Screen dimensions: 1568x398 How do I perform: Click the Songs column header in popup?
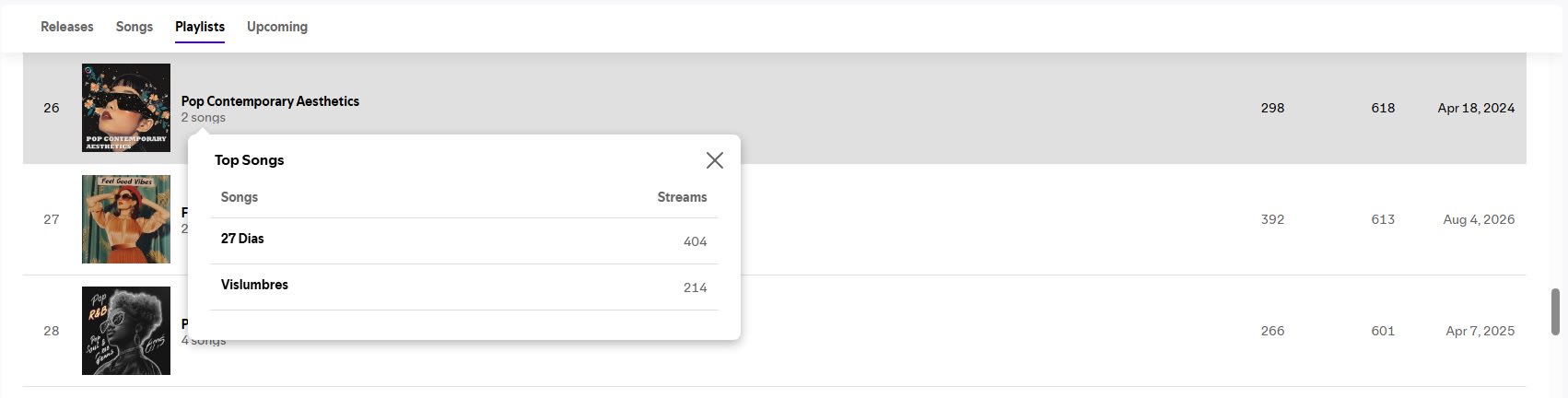(x=240, y=197)
